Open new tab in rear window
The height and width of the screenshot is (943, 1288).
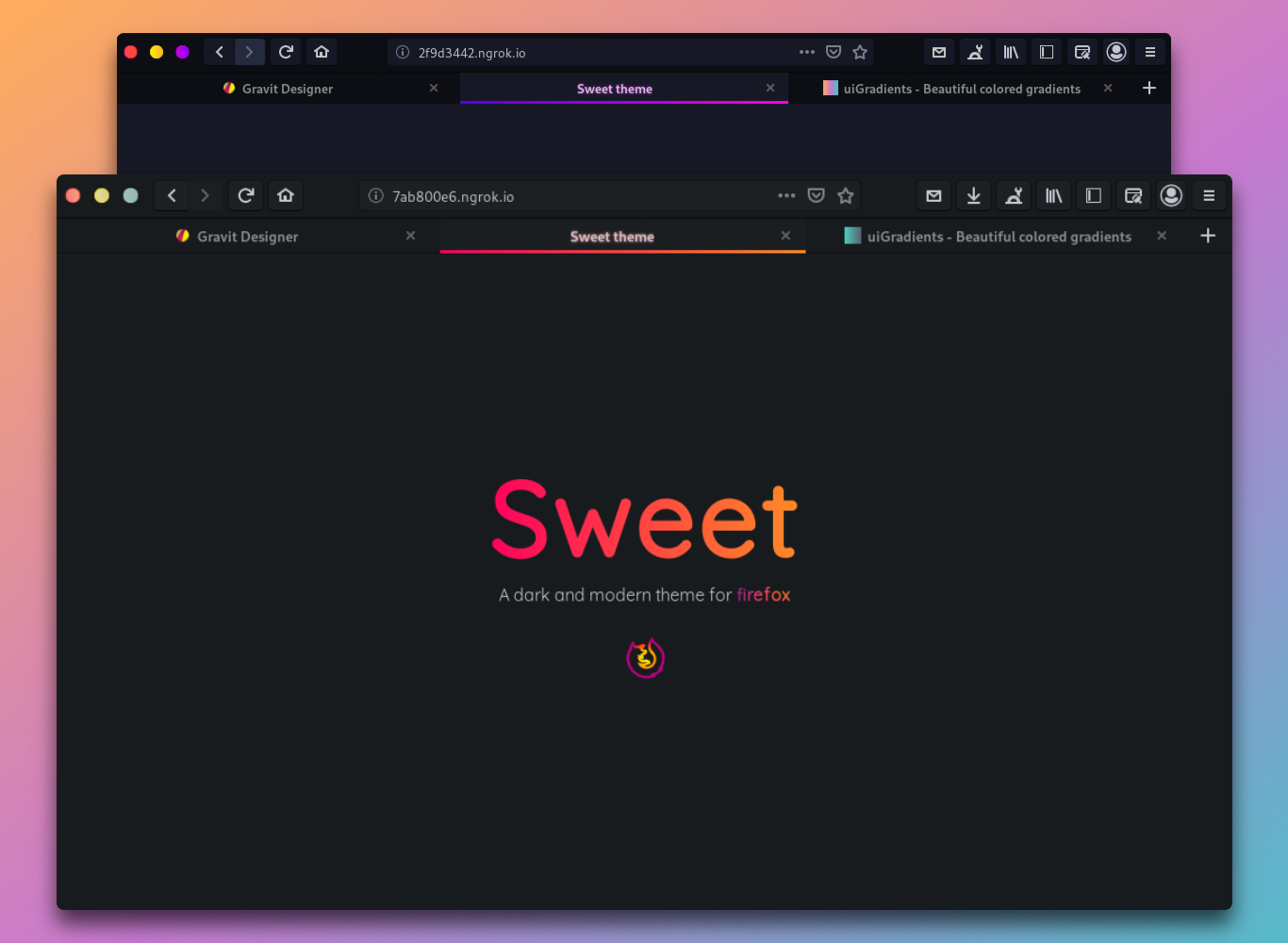tap(1149, 88)
